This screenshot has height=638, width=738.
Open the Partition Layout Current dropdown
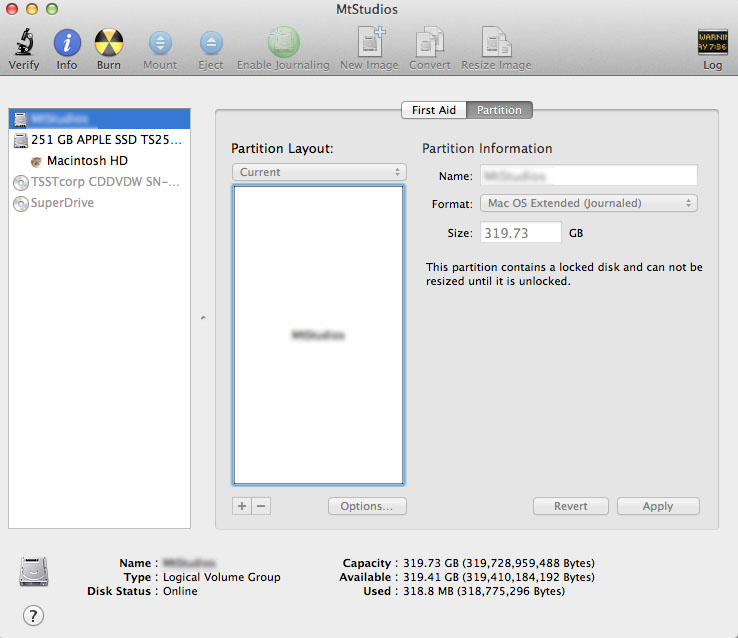pyautogui.click(x=319, y=172)
